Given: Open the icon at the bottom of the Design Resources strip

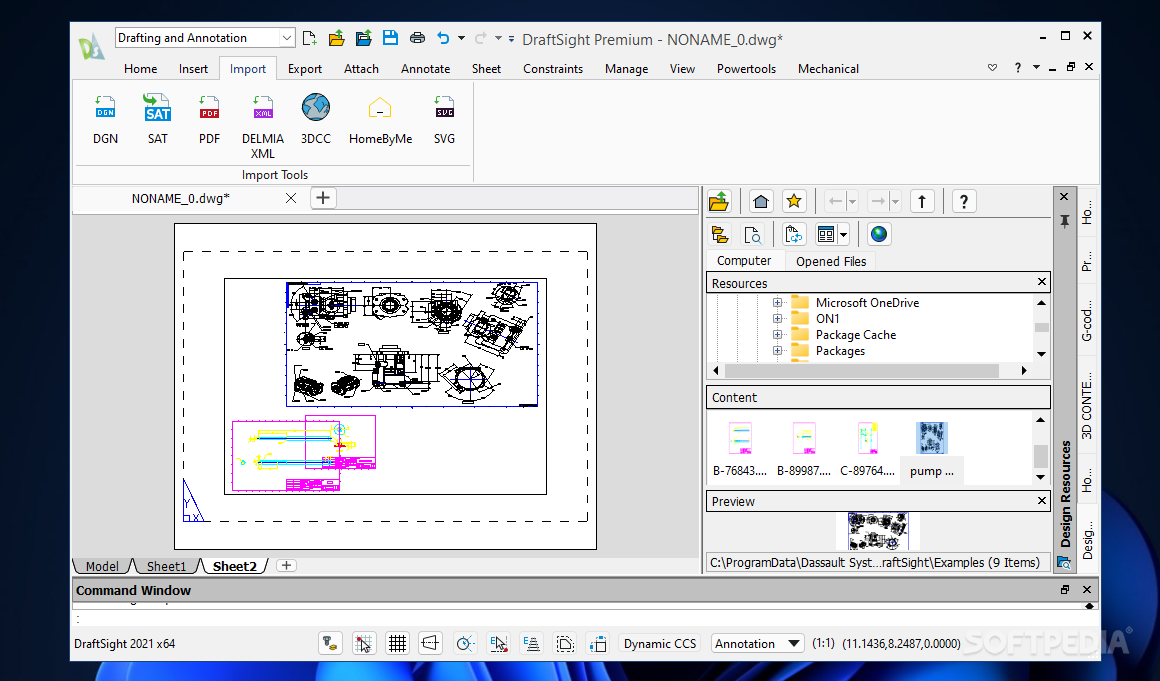Looking at the screenshot, I should [x=1064, y=563].
